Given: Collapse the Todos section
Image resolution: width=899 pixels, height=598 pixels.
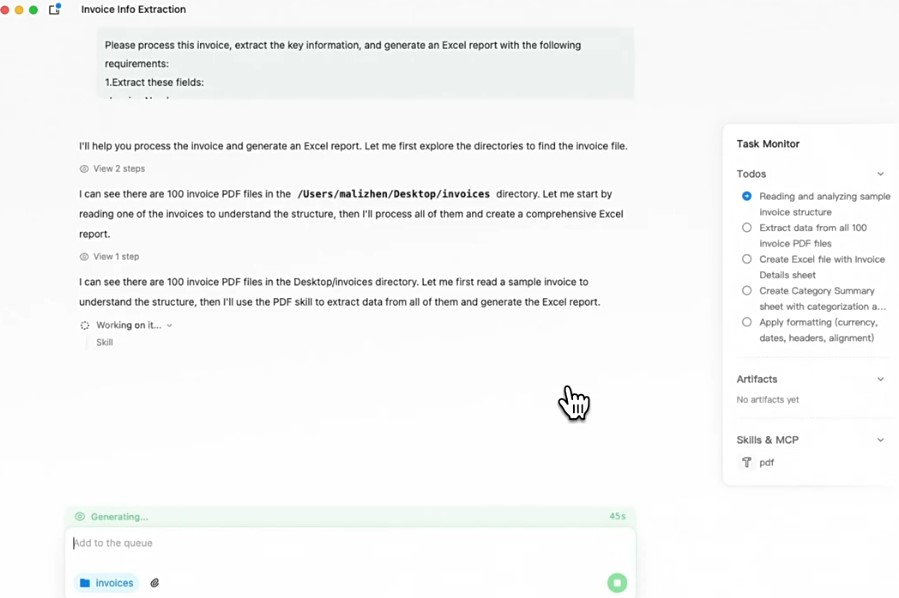Looking at the screenshot, I should 881,173.
